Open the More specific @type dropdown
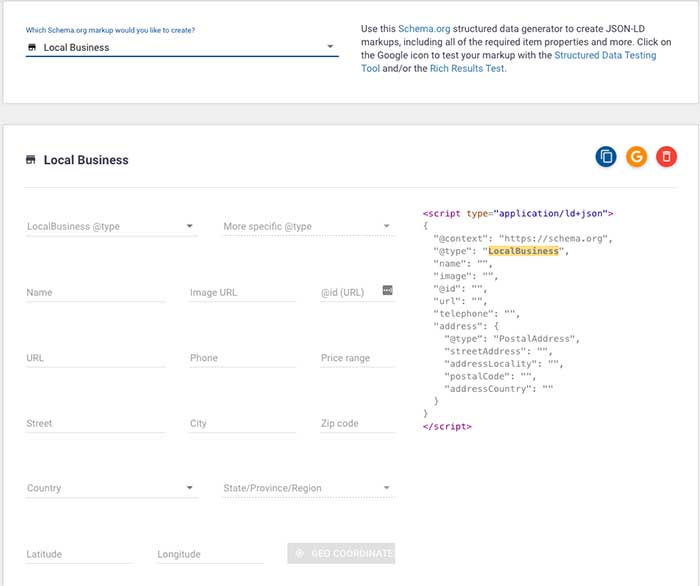This screenshot has height=586, width=700. coord(308,226)
